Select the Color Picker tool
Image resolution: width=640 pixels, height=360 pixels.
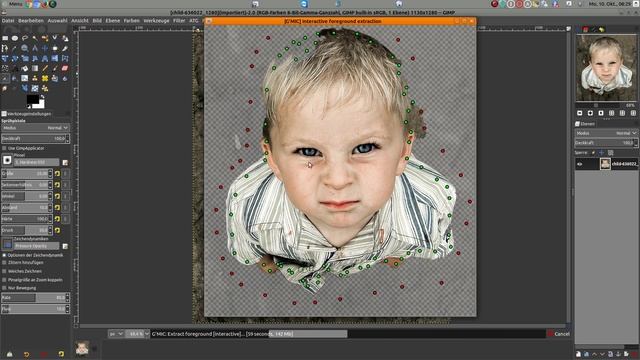coord(15,48)
